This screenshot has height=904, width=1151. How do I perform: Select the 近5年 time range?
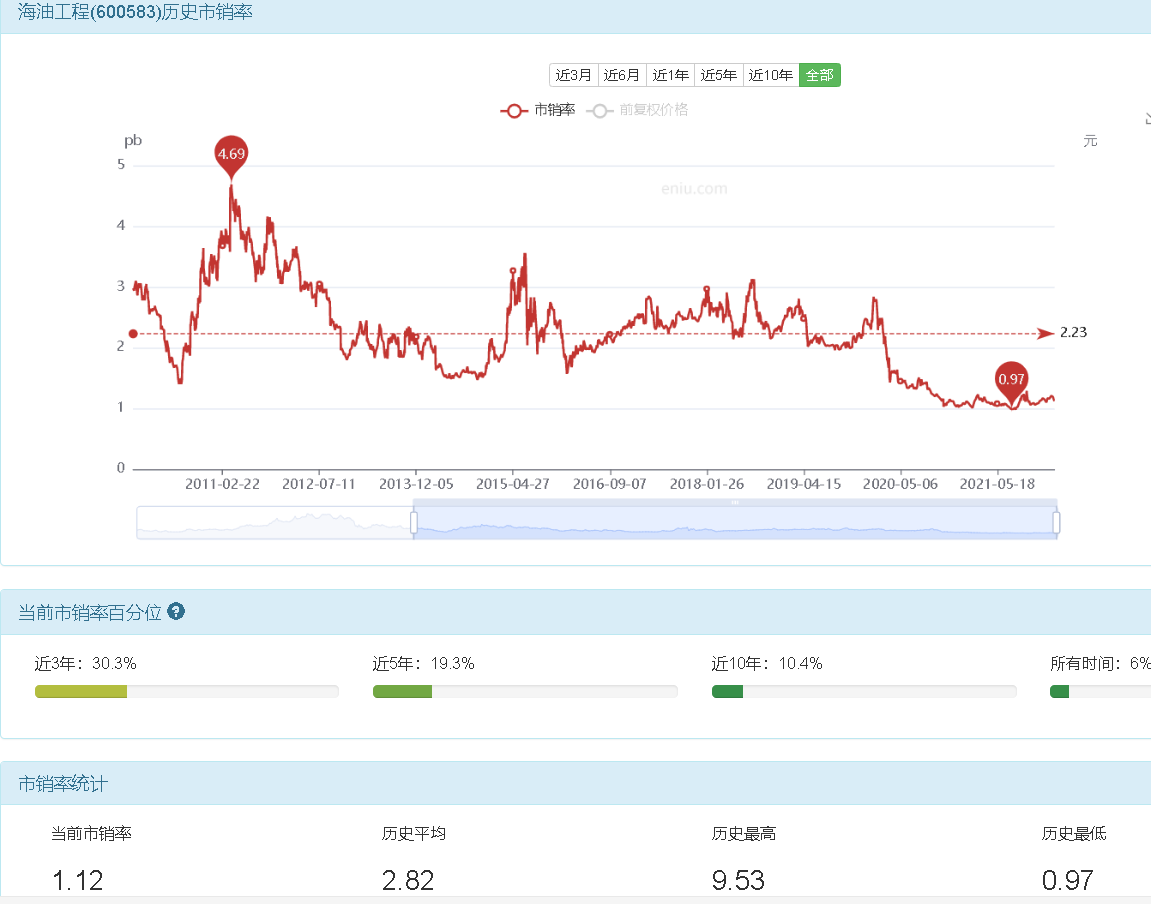tap(719, 75)
